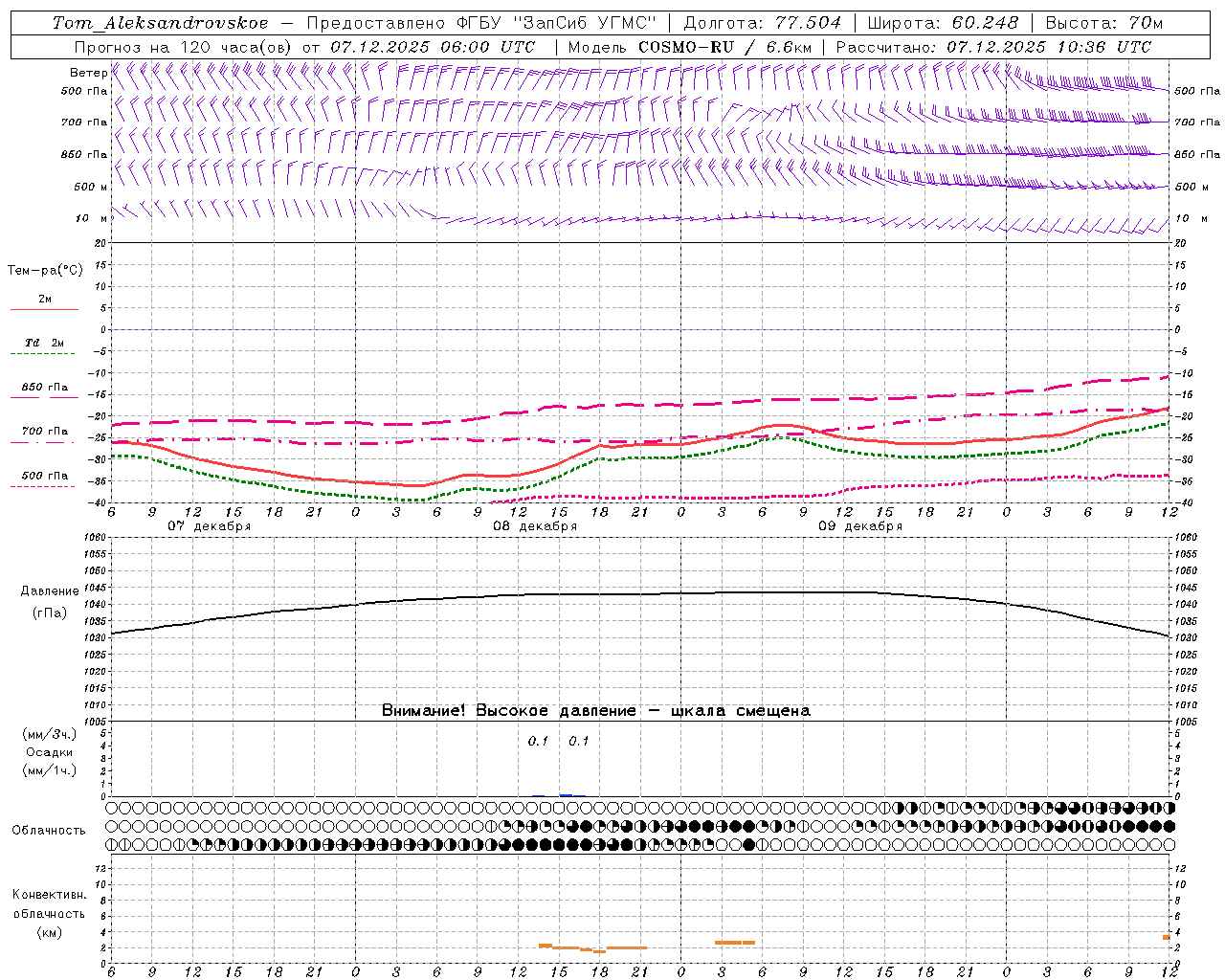
Task: Click the 'Ветер' wind panel label
Action: pyautogui.click(x=88, y=73)
